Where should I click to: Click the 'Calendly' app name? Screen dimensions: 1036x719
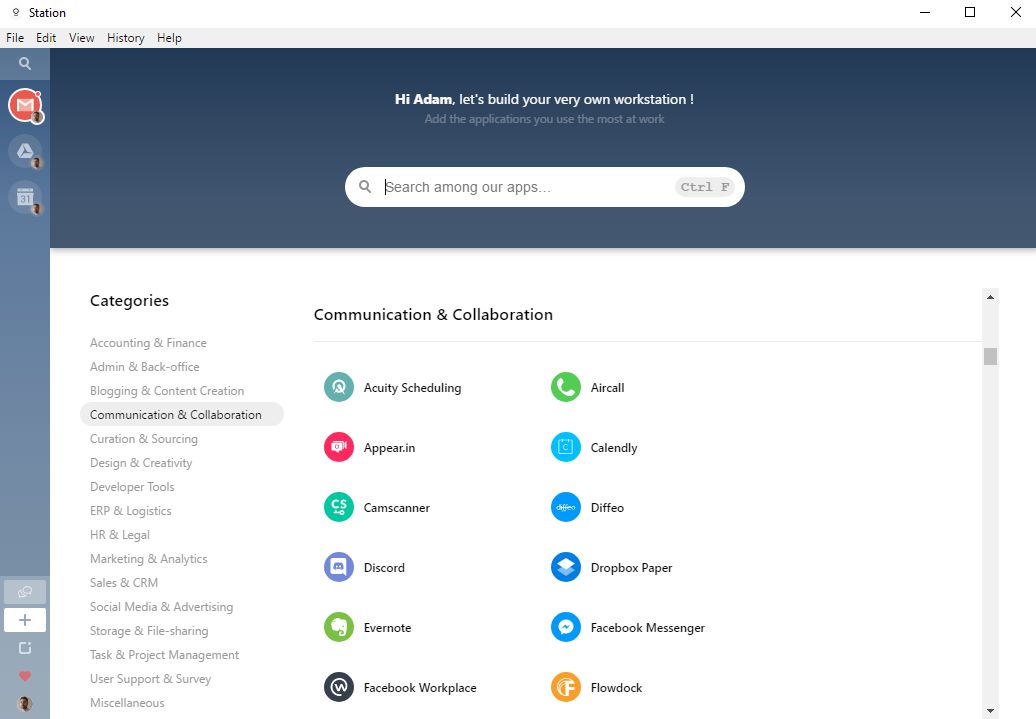[x=614, y=448]
